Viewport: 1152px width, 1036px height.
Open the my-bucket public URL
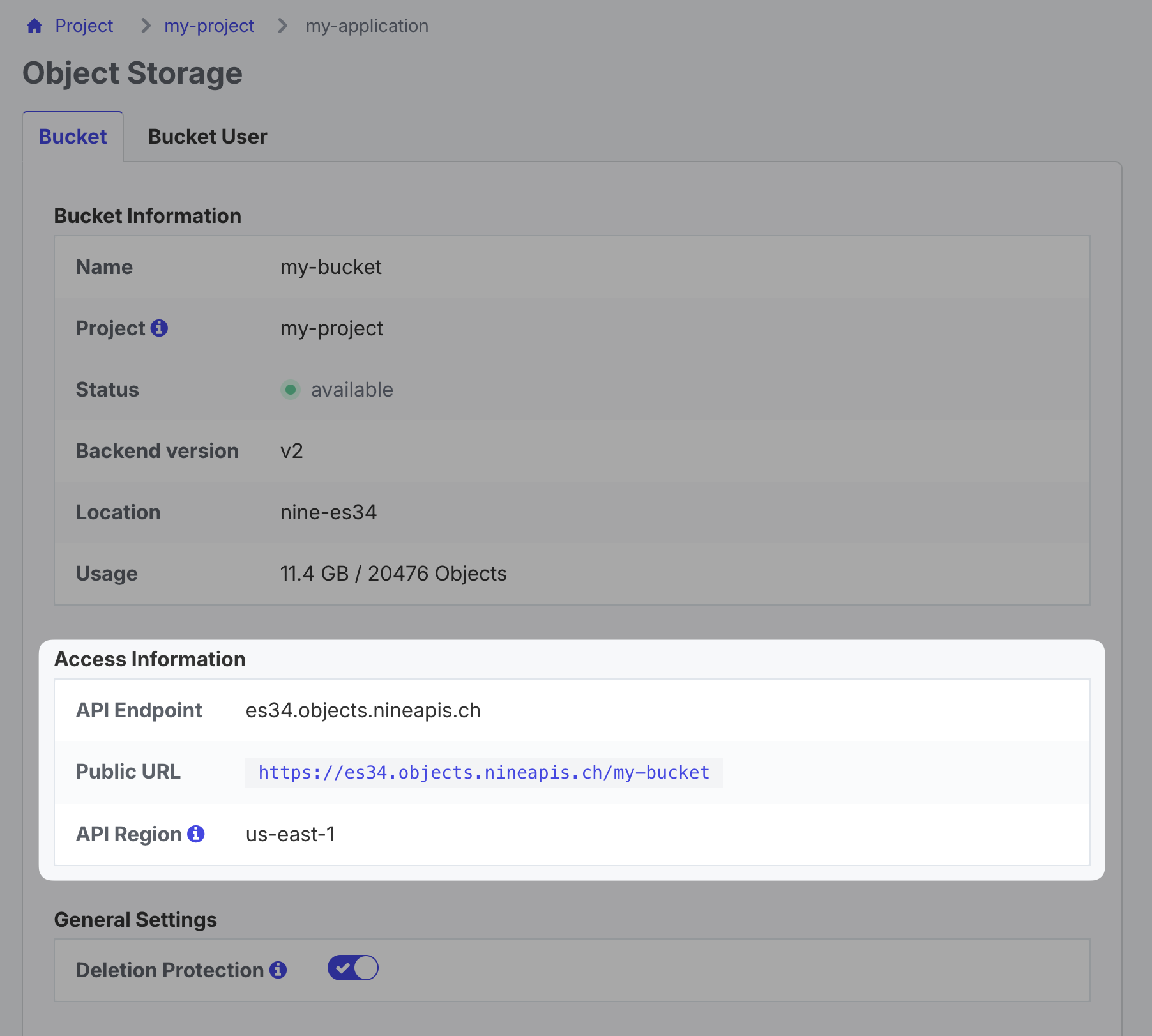[x=483, y=772]
